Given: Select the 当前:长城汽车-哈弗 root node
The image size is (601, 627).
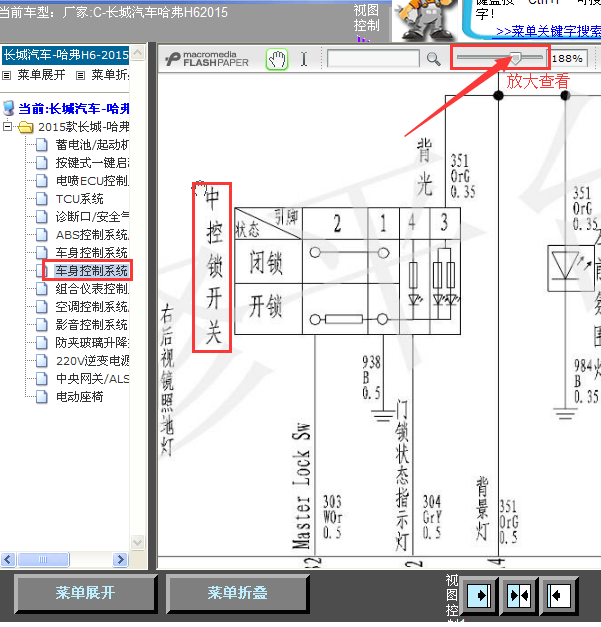Looking at the screenshot, I should coord(74,108).
